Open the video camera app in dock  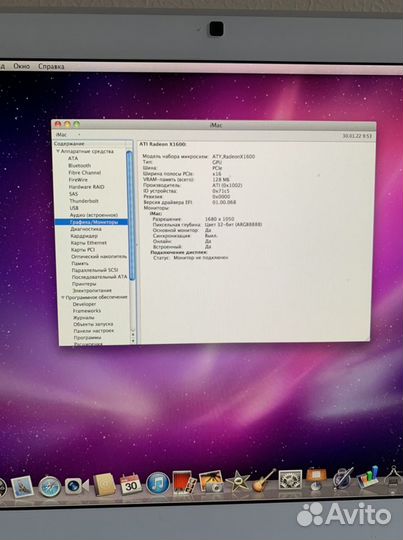(x=76, y=486)
